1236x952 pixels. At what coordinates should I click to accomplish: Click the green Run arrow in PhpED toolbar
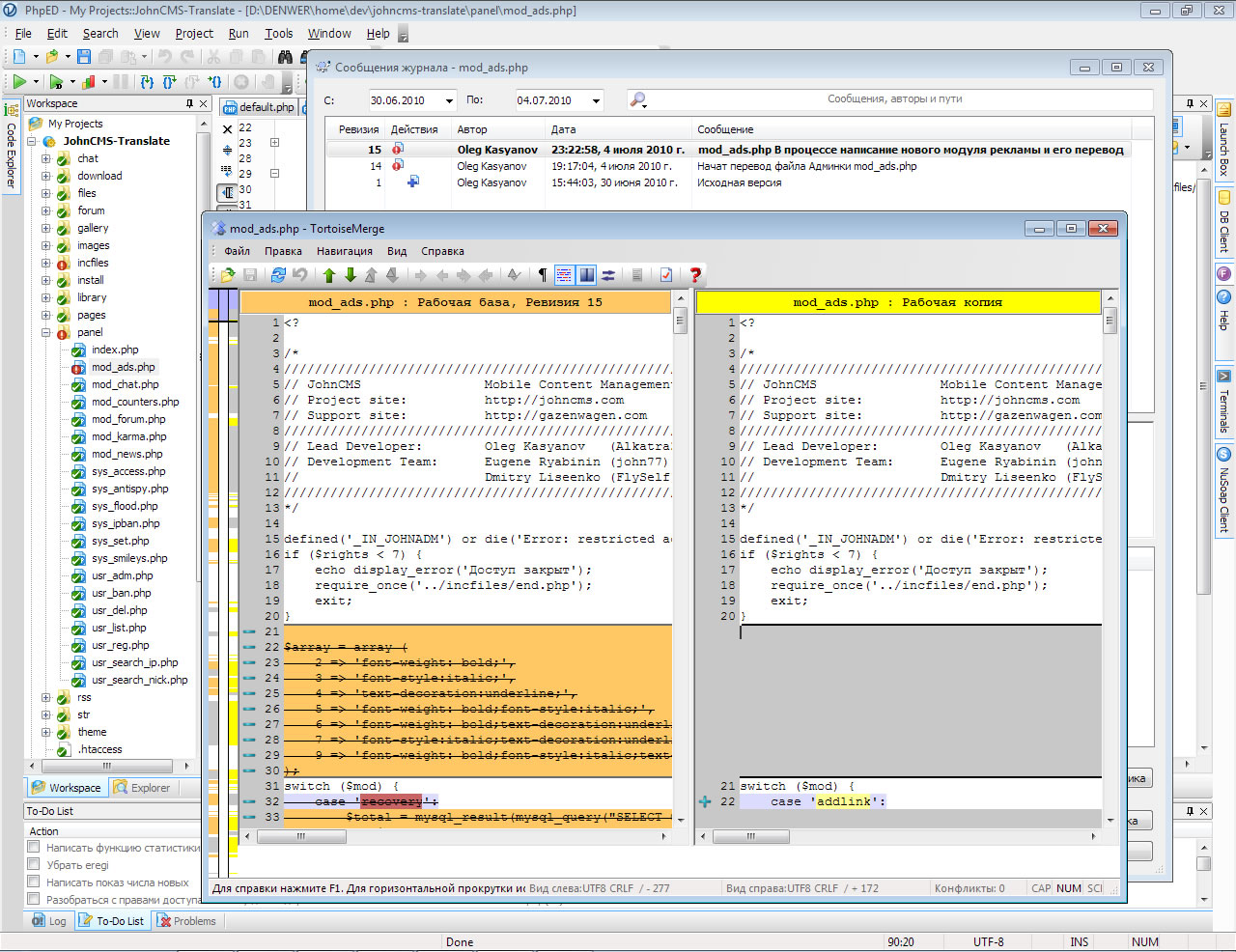(x=19, y=82)
